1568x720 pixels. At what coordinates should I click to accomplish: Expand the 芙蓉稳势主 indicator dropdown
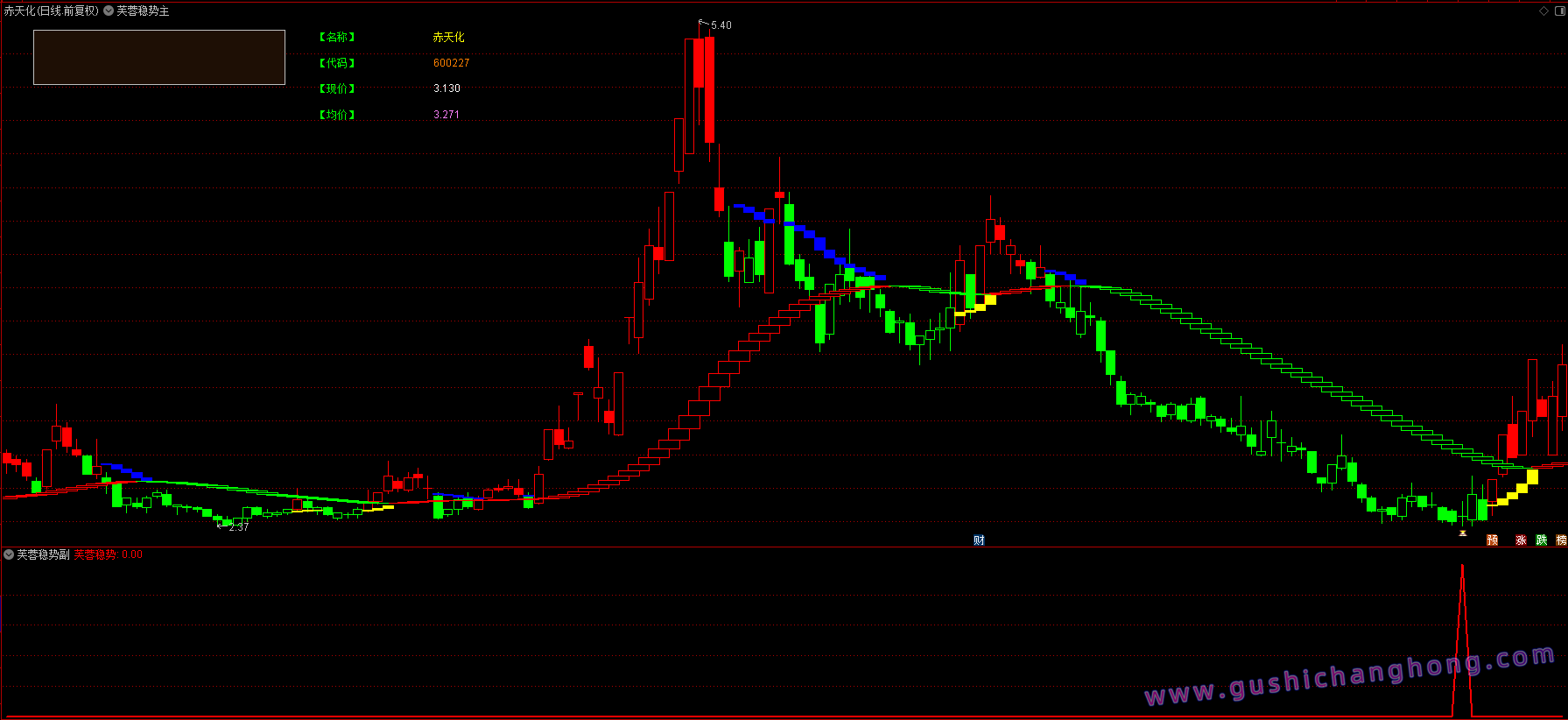click(x=109, y=11)
